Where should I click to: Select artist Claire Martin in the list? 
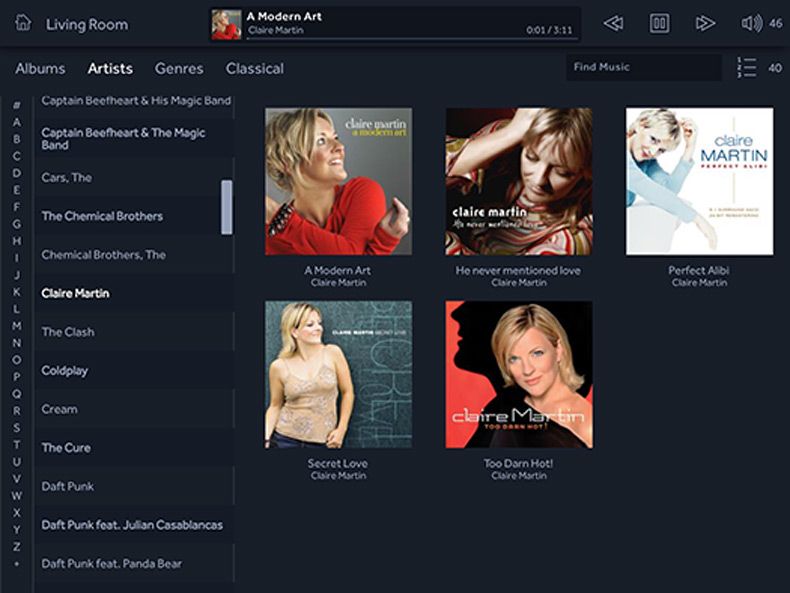pyautogui.click(x=134, y=293)
